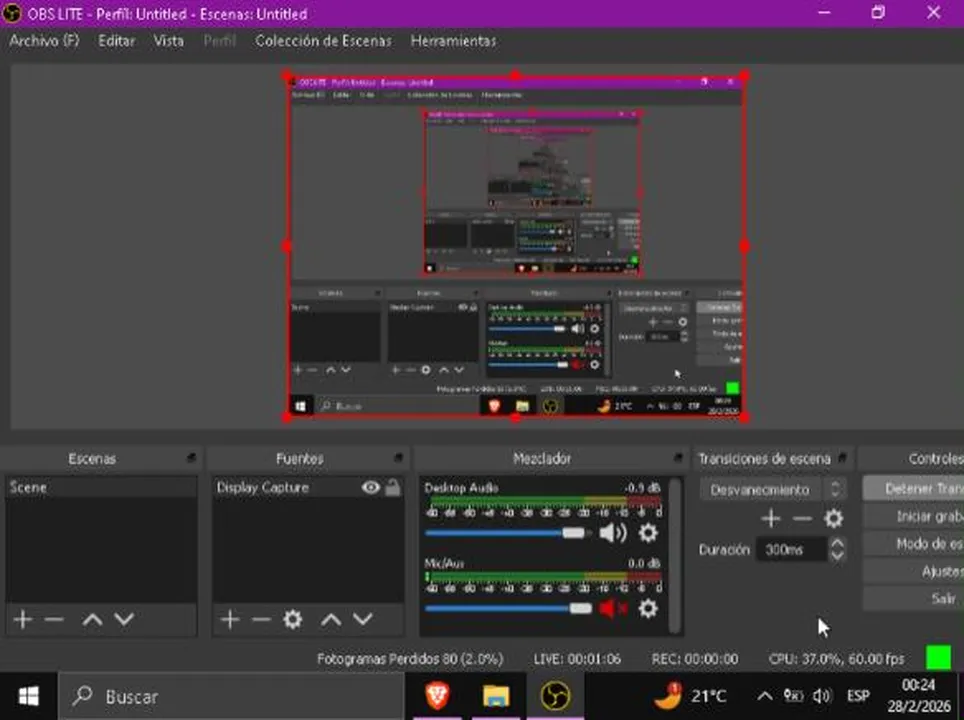
Task: Open the Archivo (F) menu
Action: (44, 41)
